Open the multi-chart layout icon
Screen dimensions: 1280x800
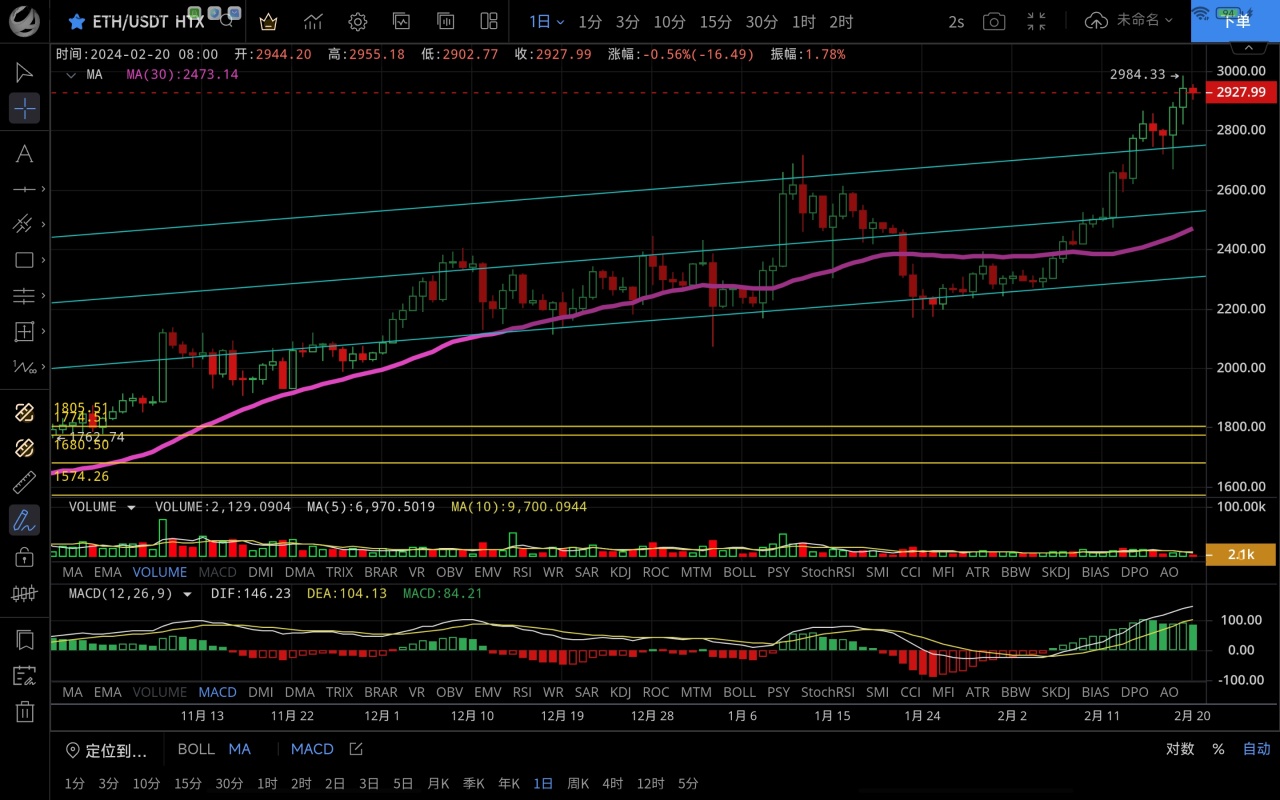click(x=489, y=21)
